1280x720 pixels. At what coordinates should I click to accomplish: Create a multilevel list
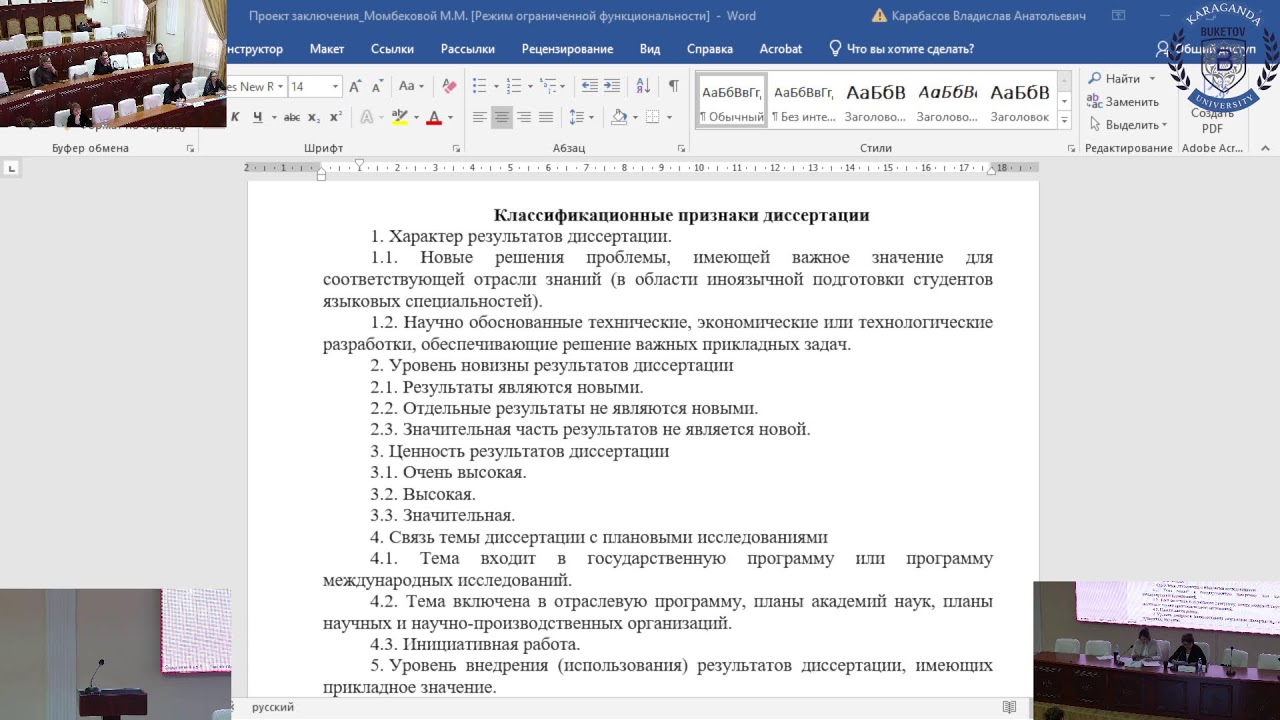(x=547, y=86)
